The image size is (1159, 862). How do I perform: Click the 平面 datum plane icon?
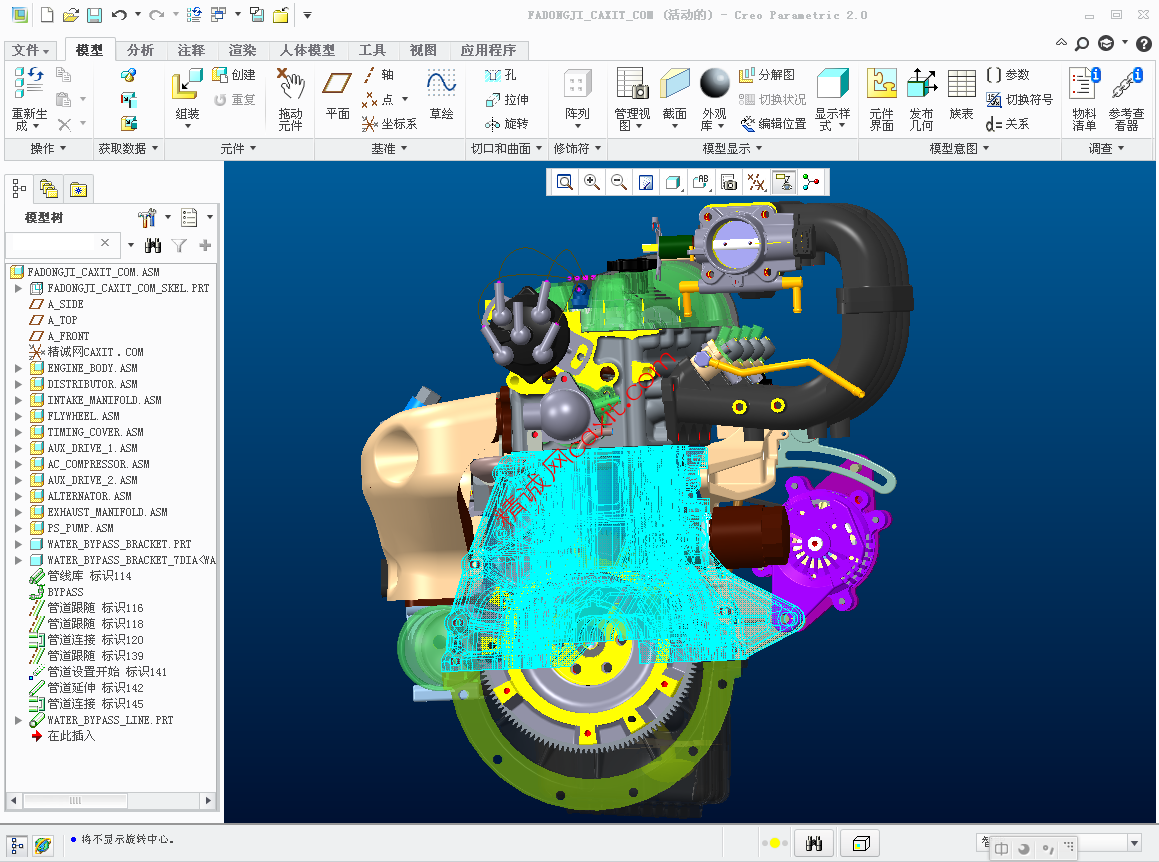[x=338, y=95]
